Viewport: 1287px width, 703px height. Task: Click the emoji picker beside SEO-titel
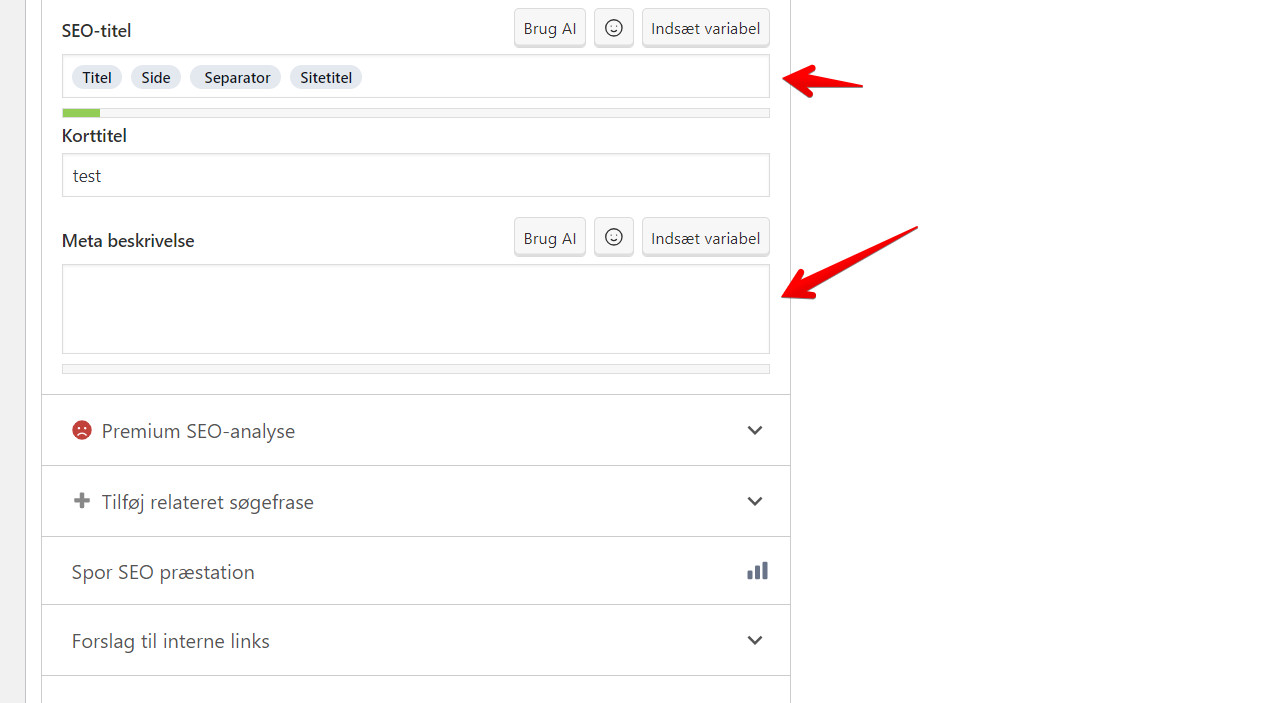coord(614,29)
